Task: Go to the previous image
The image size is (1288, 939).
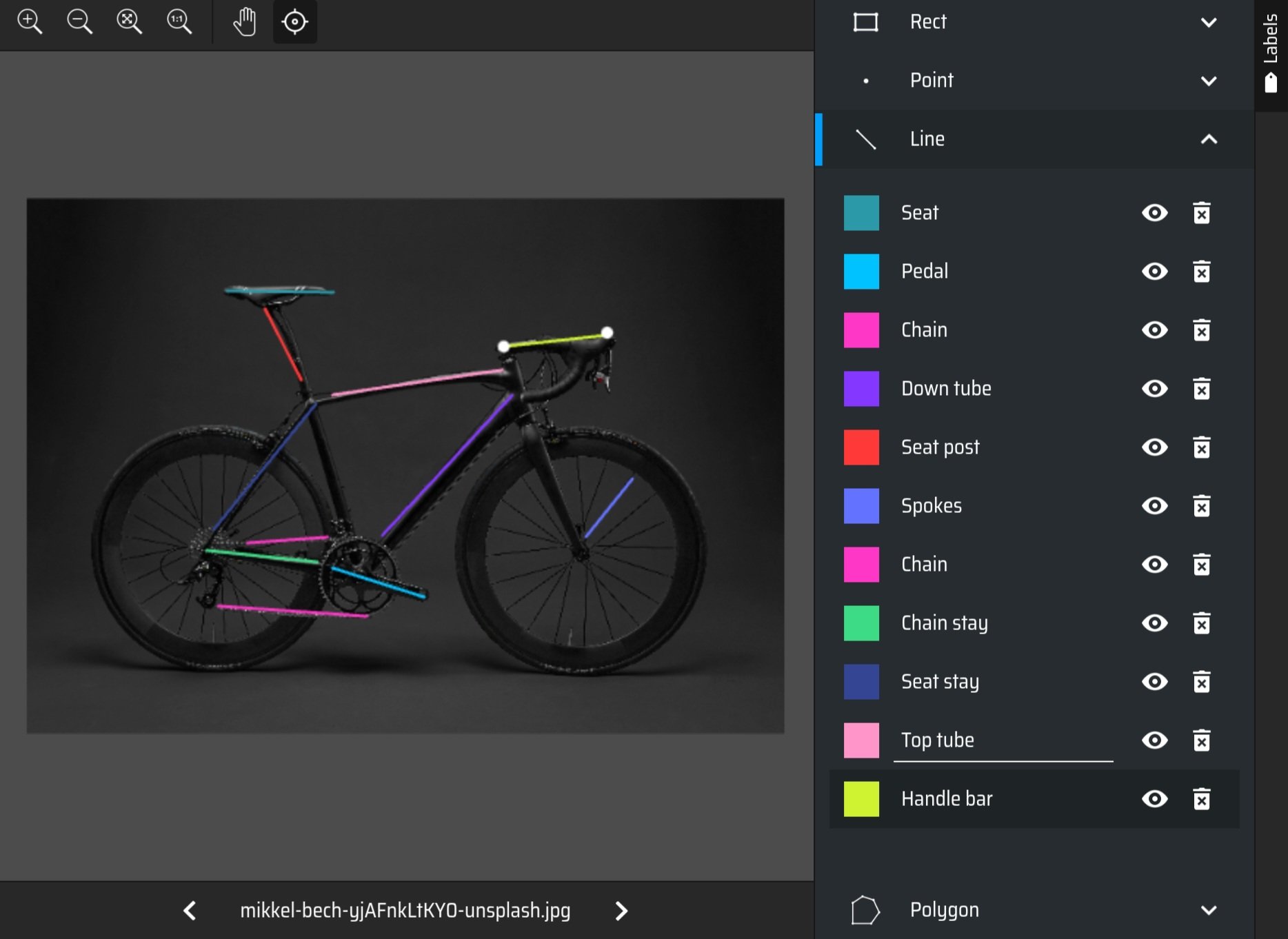Action: coord(190,911)
